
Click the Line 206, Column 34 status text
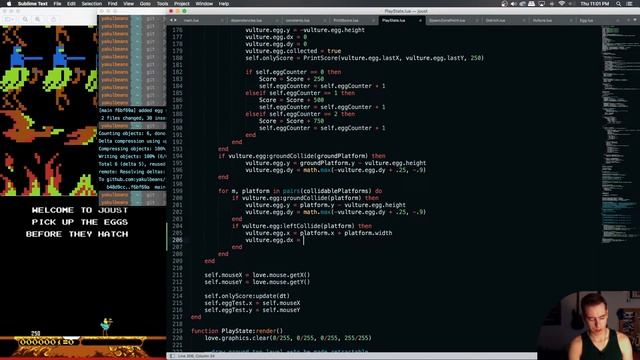(x=196, y=356)
